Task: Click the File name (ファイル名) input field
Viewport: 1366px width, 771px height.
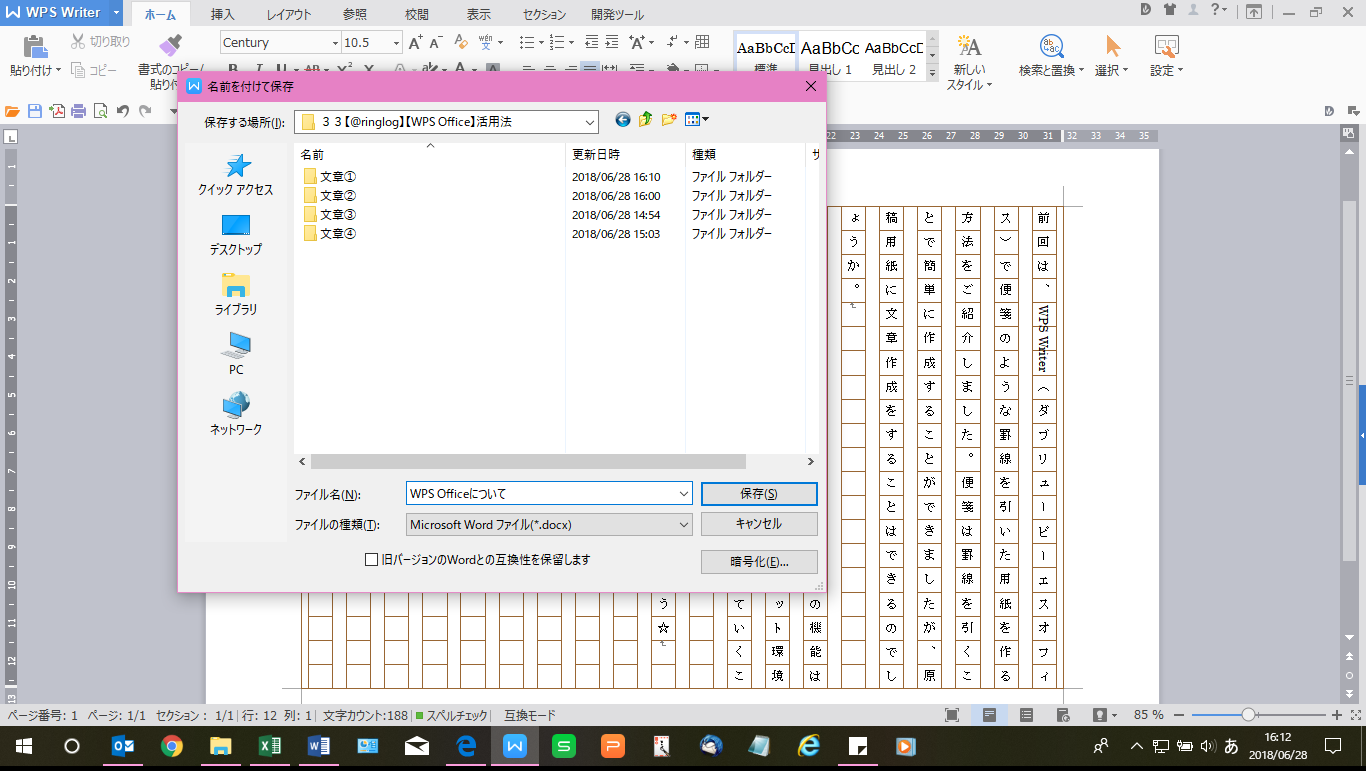Action: pos(541,494)
